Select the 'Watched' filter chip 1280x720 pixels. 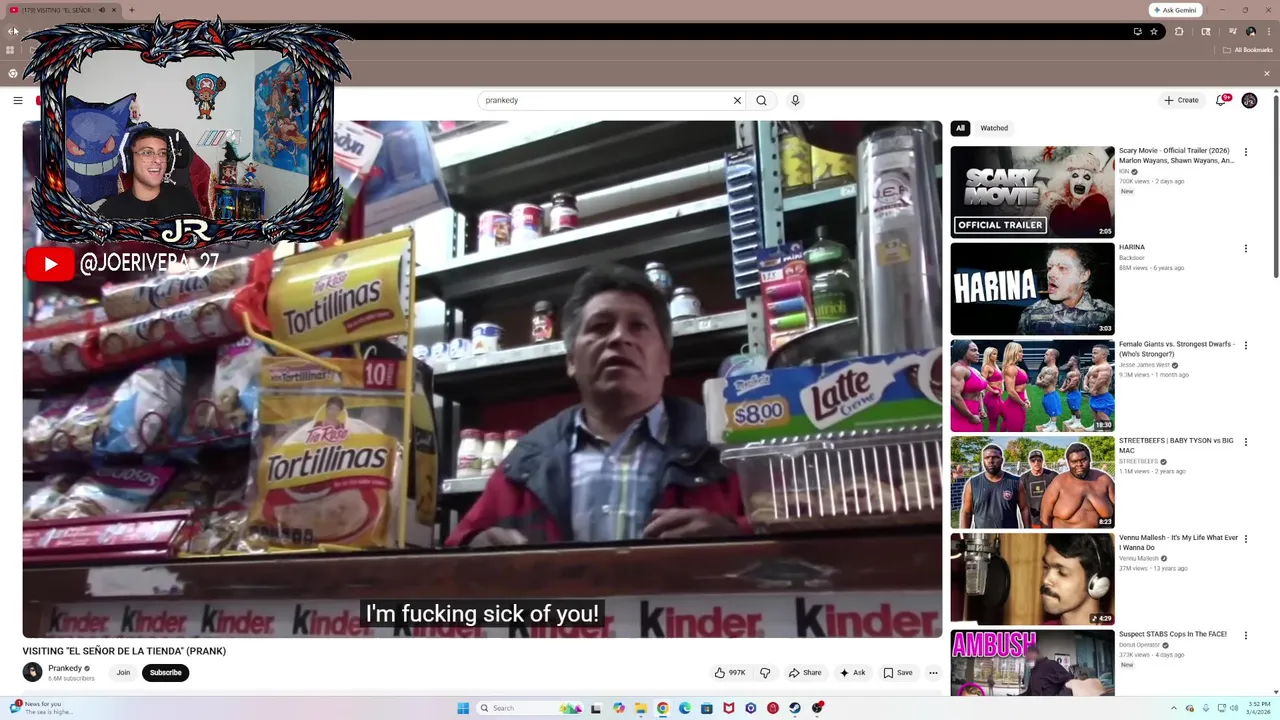coord(994,128)
